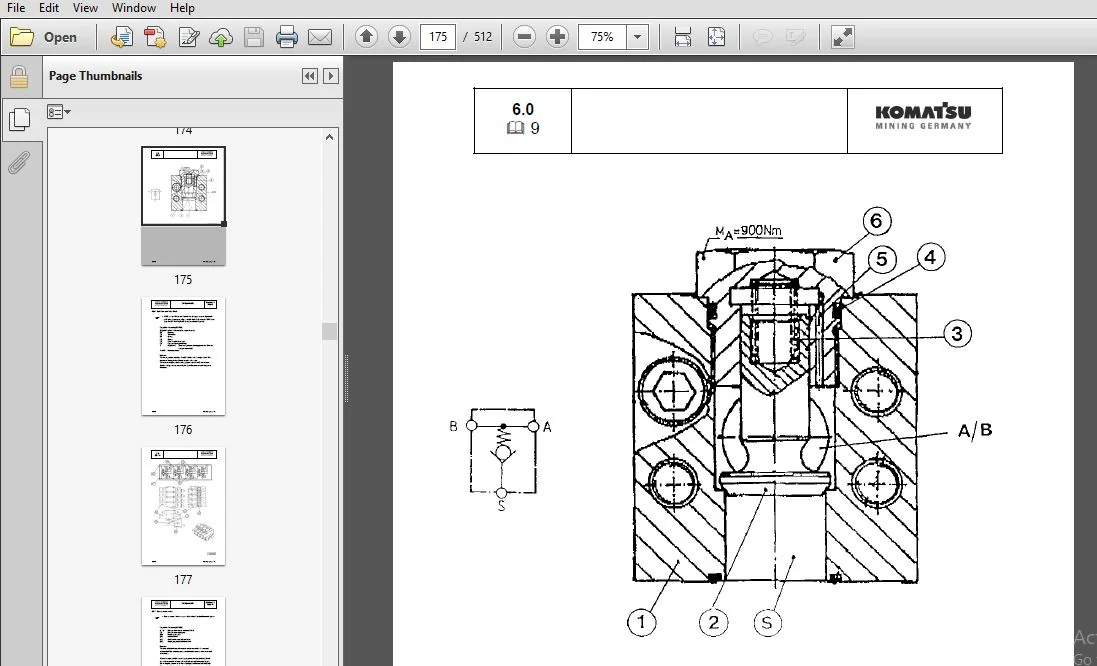1097x666 pixels.
Task: Click the thumbnail scrollbar up arrow
Action: tap(330, 137)
